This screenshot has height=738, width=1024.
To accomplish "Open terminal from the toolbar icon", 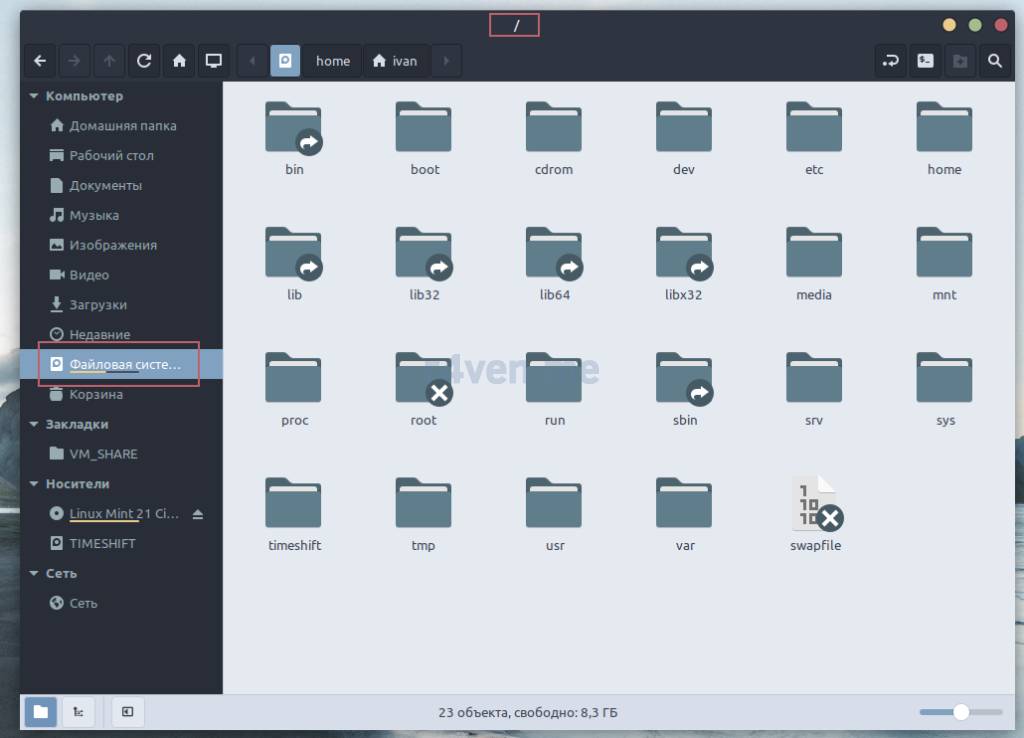I will pos(926,61).
